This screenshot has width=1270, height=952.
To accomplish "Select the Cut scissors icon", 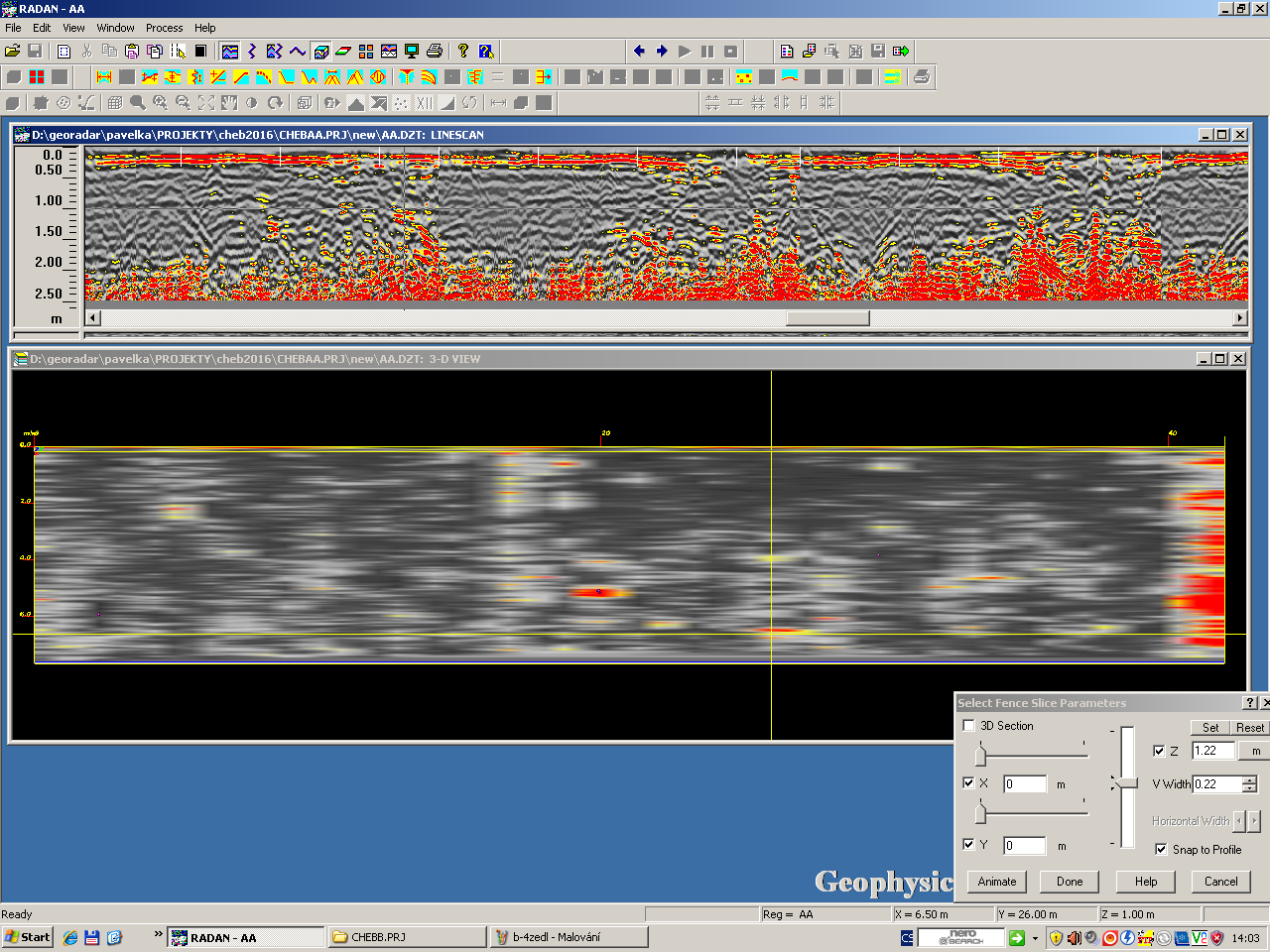I will [86, 51].
